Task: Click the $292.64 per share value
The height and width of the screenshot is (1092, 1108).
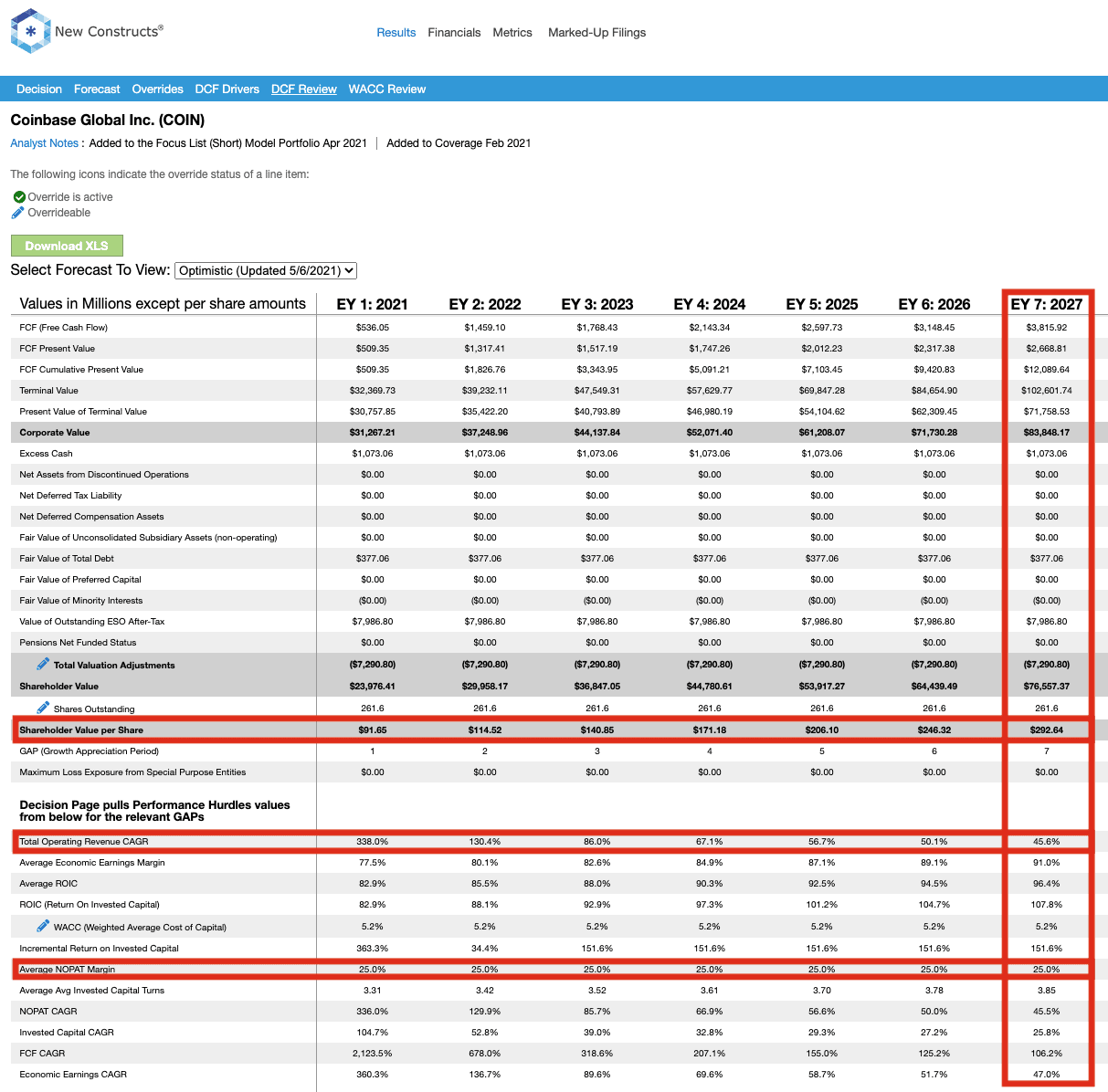Action: click(1047, 730)
